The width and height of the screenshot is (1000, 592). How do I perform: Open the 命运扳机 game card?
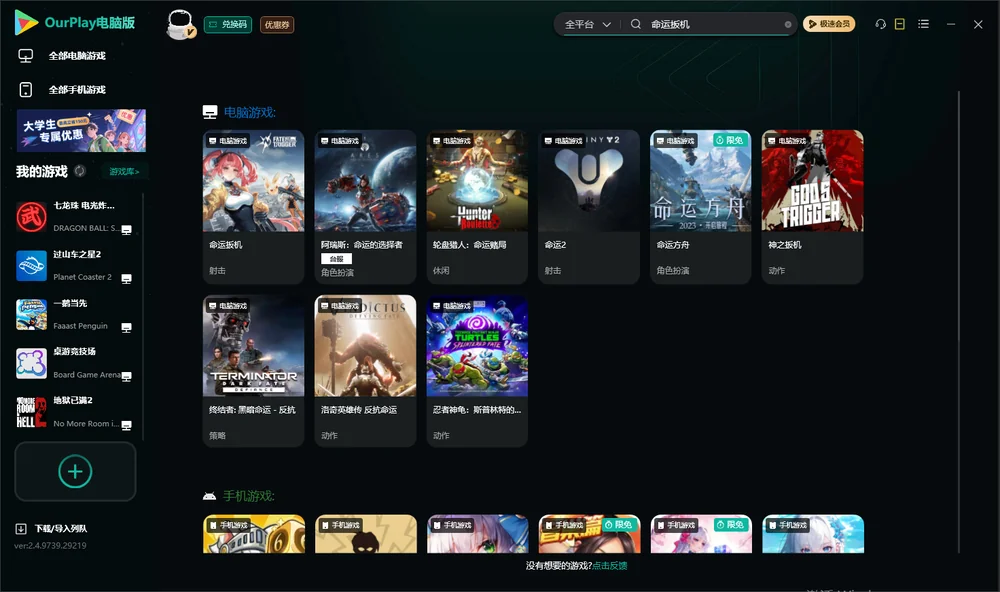(254, 207)
